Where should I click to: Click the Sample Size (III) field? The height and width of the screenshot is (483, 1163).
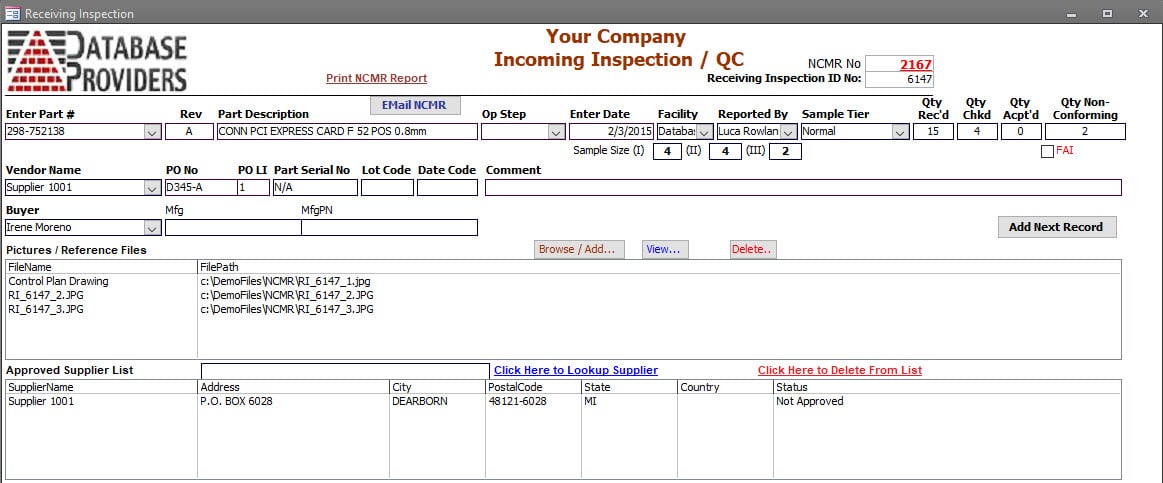pyautogui.click(x=785, y=151)
